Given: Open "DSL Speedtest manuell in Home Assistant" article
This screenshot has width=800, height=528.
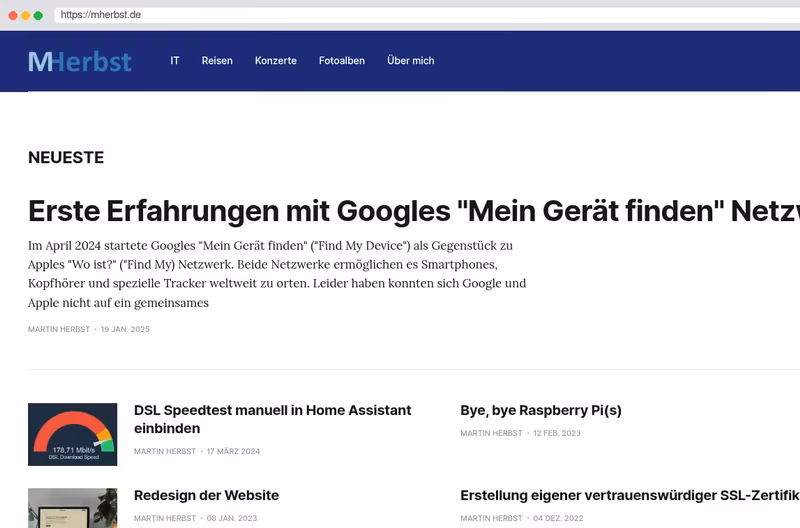Looking at the screenshot, I should click(x=272, y=419).
